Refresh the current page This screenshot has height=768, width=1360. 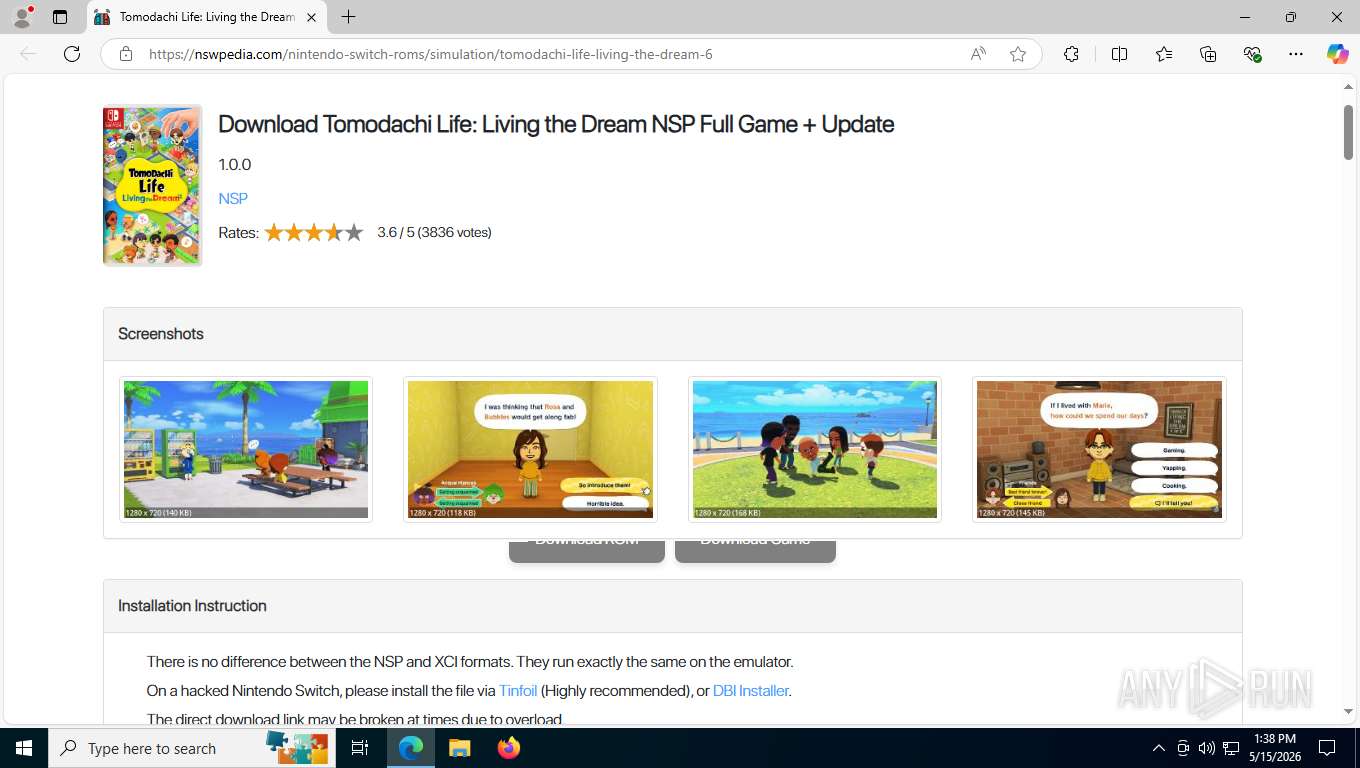pyautogui.click(x=72, y=54)
